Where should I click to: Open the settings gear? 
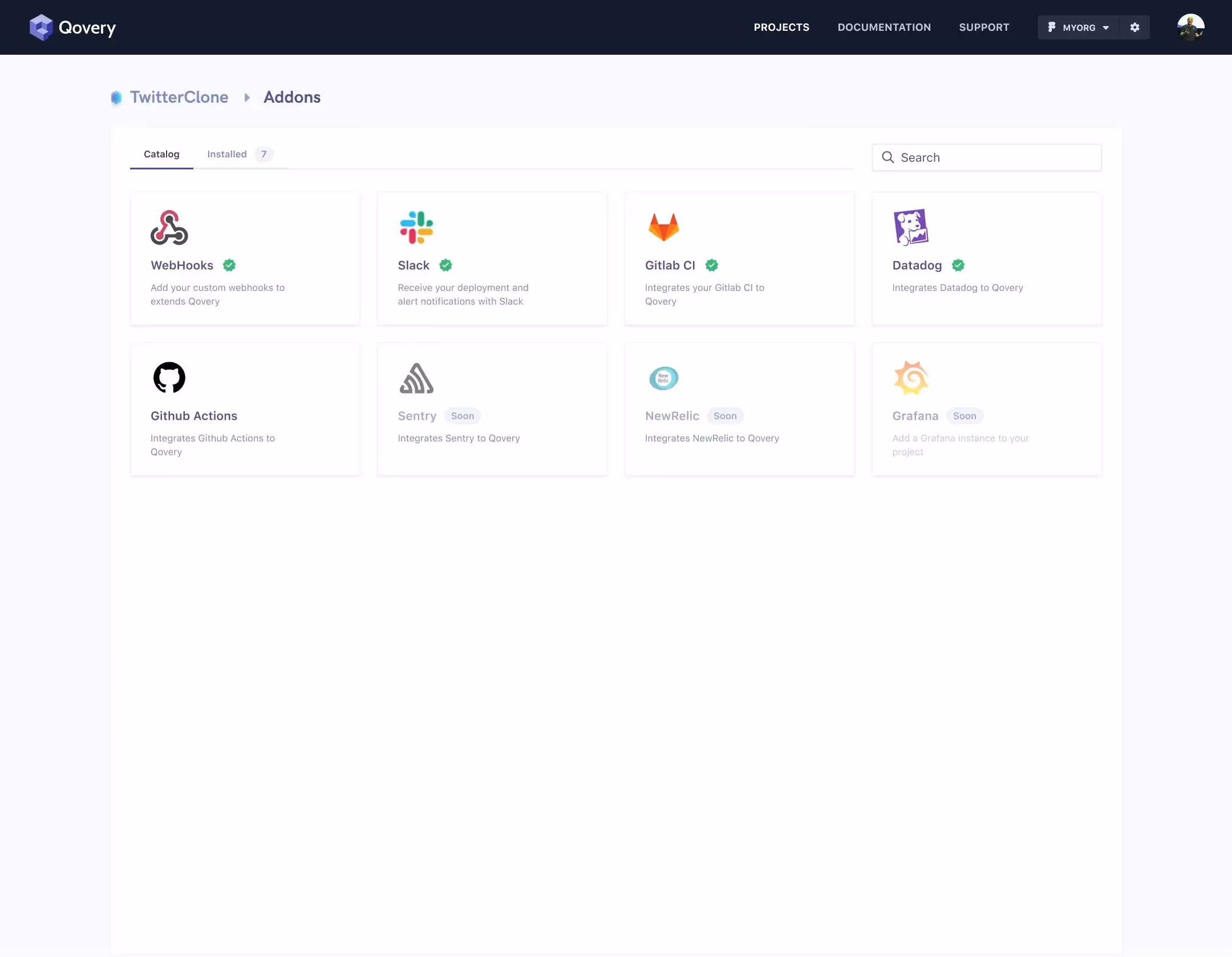click(x=1135, y=27)
